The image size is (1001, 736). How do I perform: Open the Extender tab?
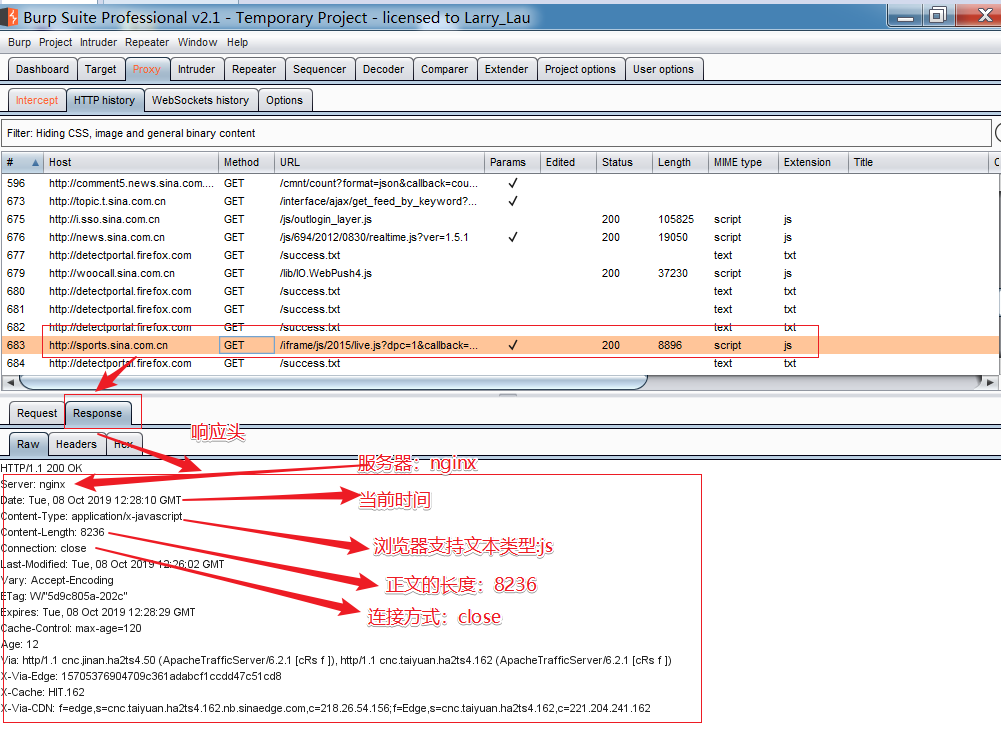point(506,69)
